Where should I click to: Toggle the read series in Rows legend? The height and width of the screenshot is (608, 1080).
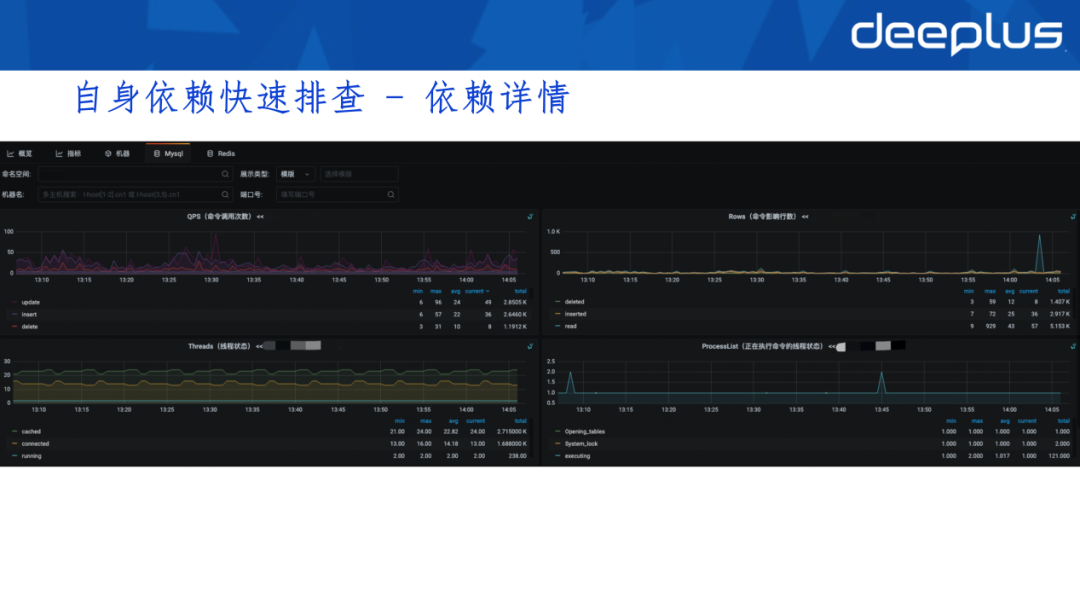[570, 326]
